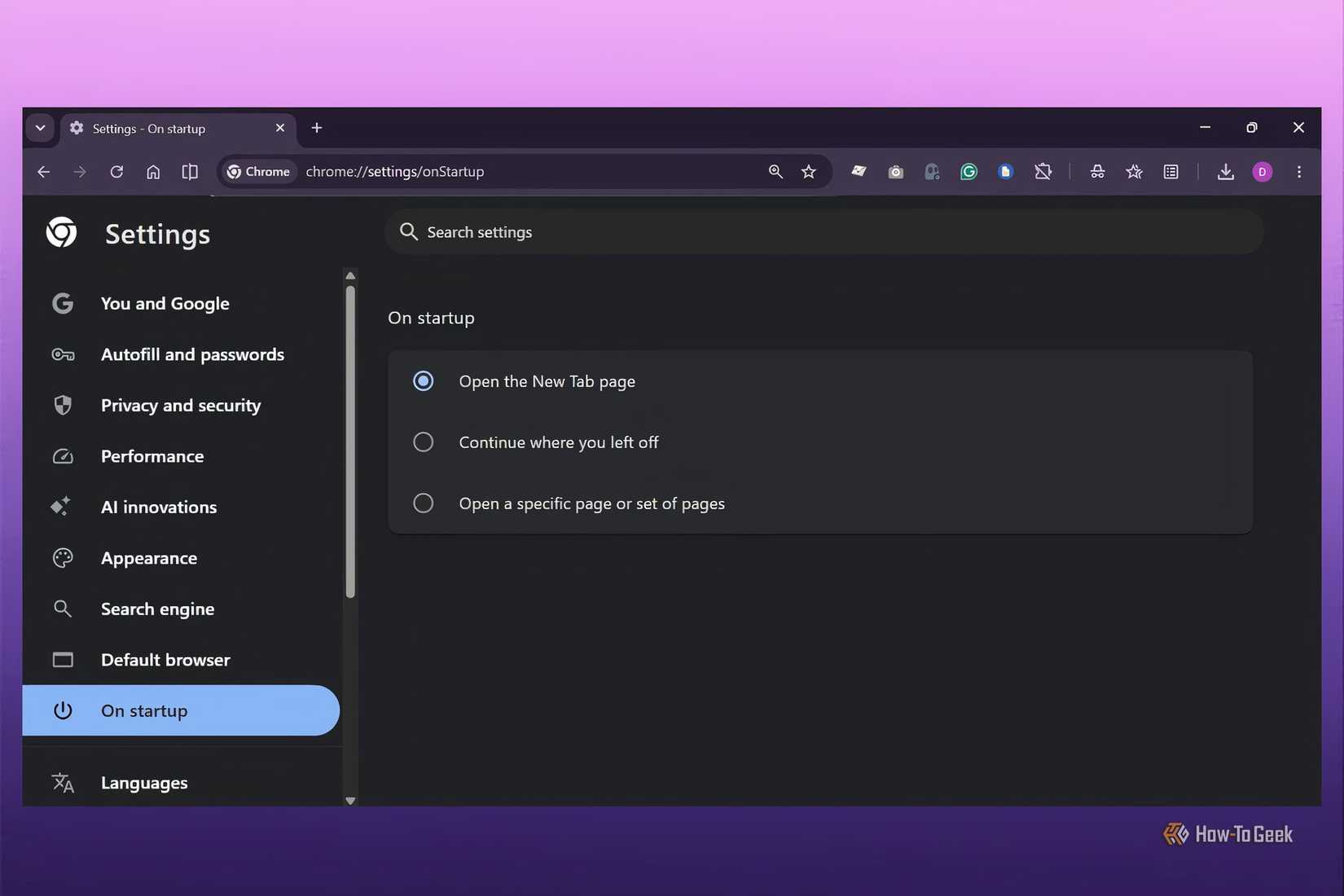Select the On startup sidebar item

181,710
